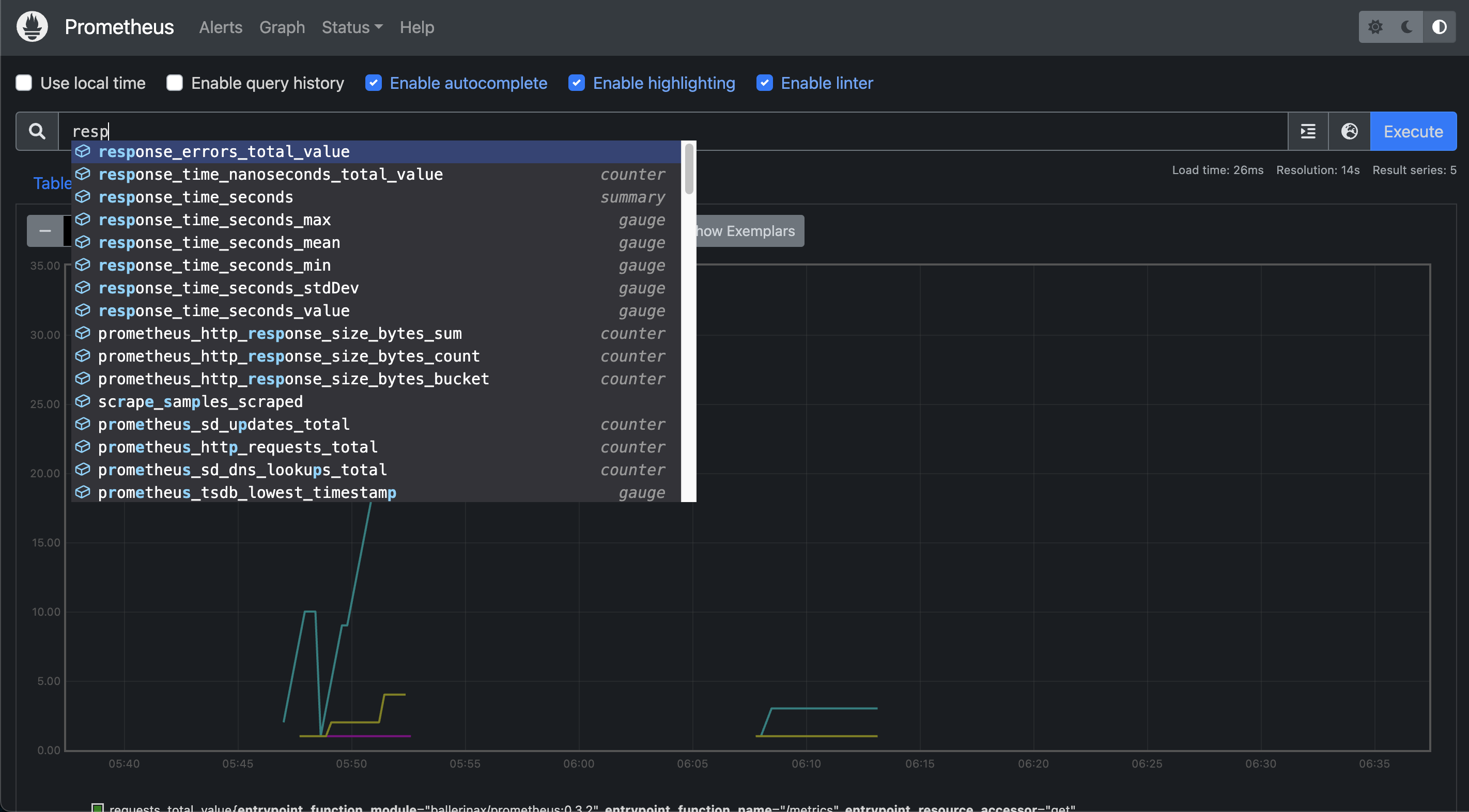Image resolution: width=1469 pixels, height=812 pixels.
Task: Click the green legend swatch for requests_total_value
Action: [98, 808]
